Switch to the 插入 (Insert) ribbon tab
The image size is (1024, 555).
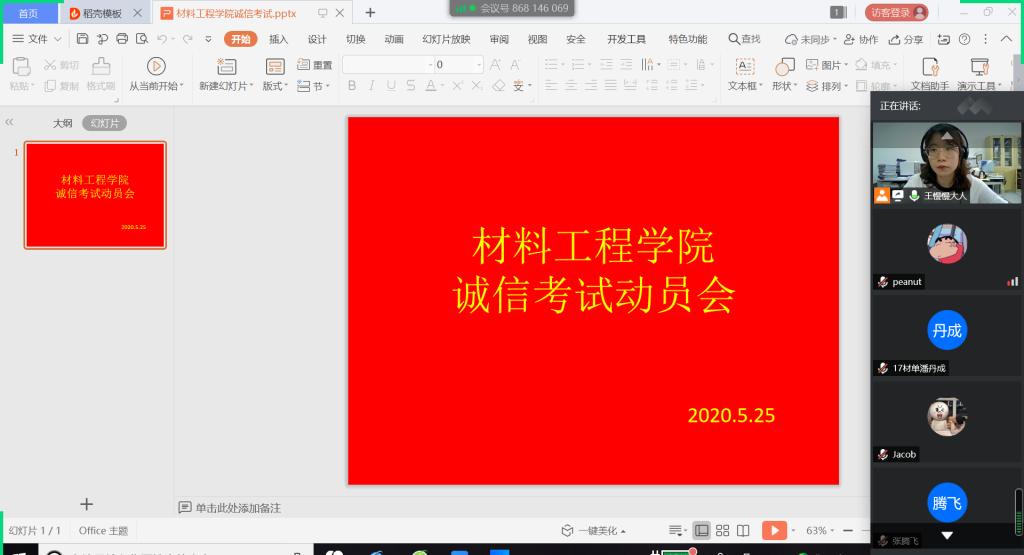(x=278, y=39)
